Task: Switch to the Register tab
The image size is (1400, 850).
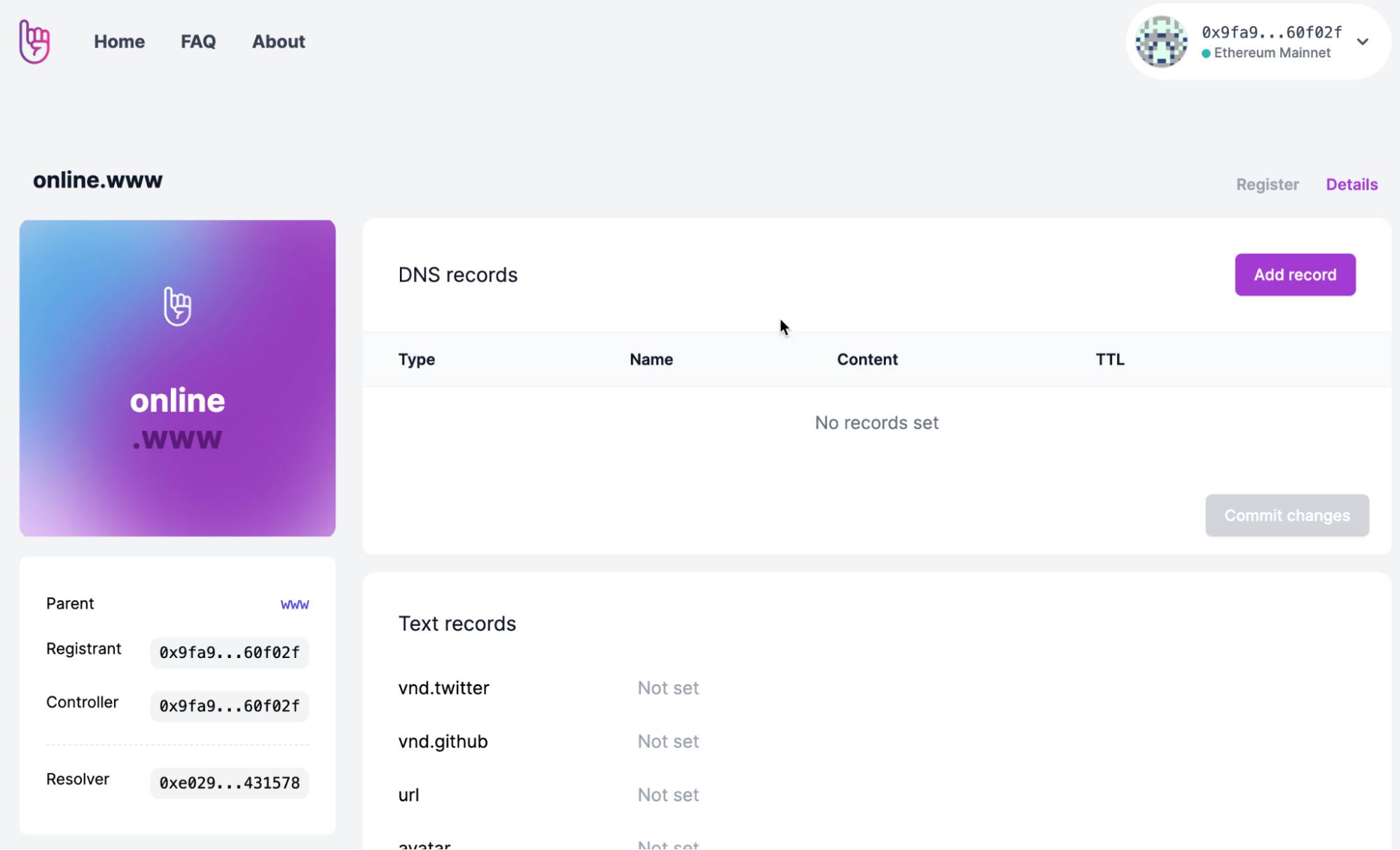Action: (x=1267, y=184)
